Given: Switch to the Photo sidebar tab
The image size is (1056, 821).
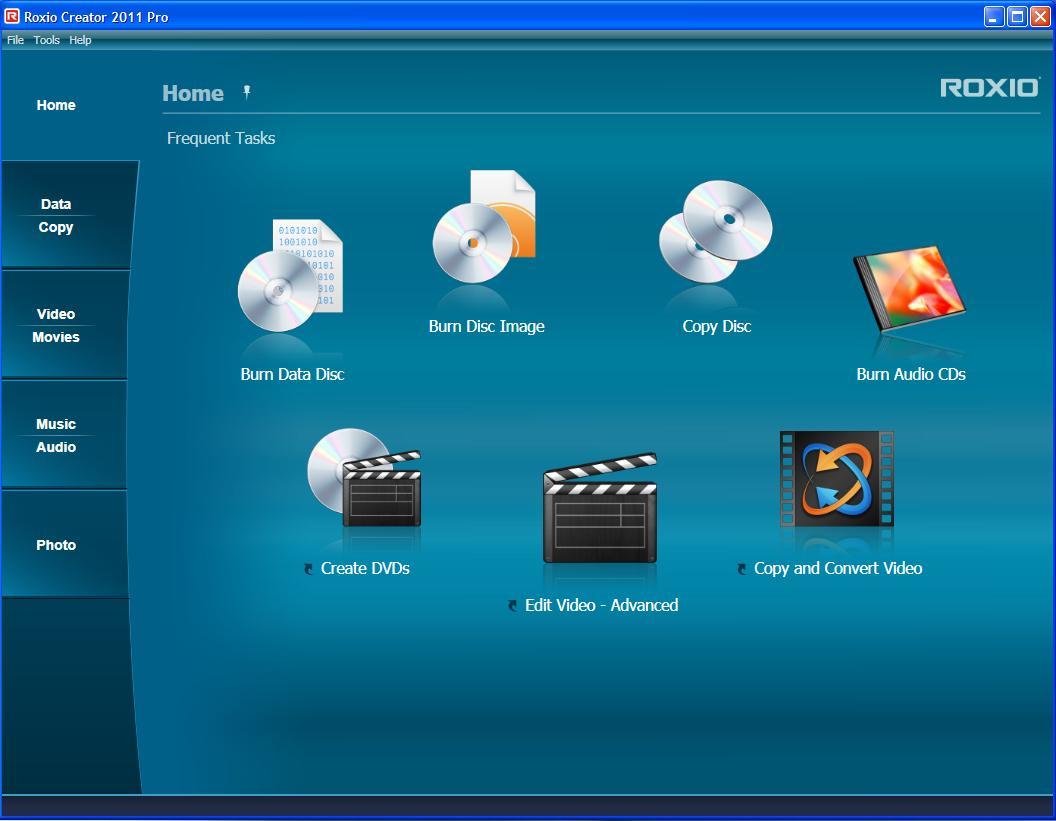Looking at the screenshot, I should point(56,545).
